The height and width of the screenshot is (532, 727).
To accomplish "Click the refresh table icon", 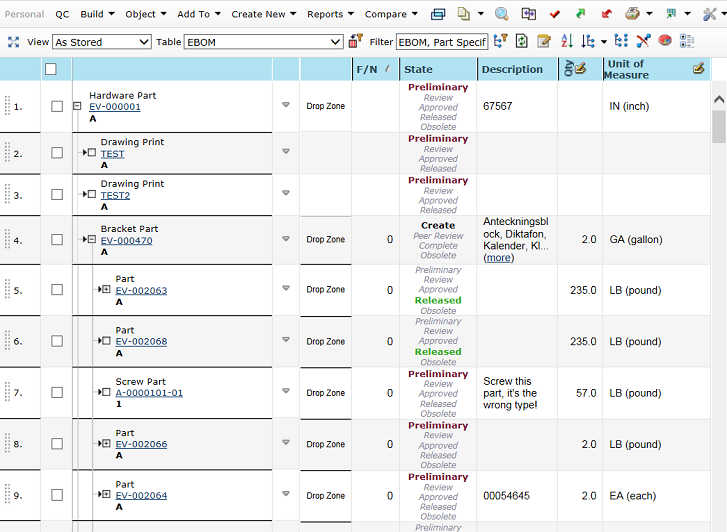I will pyautogui.click(x=521, y=41).
